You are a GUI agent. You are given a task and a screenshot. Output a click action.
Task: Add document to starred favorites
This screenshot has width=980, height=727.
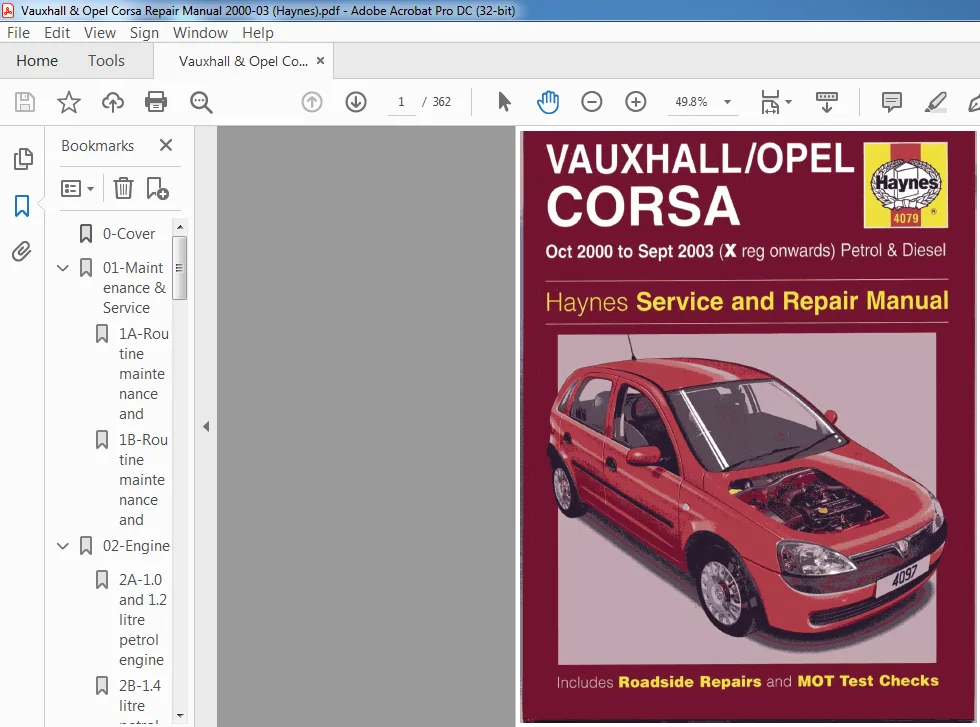pyautogui.click(x=69, y=102)
